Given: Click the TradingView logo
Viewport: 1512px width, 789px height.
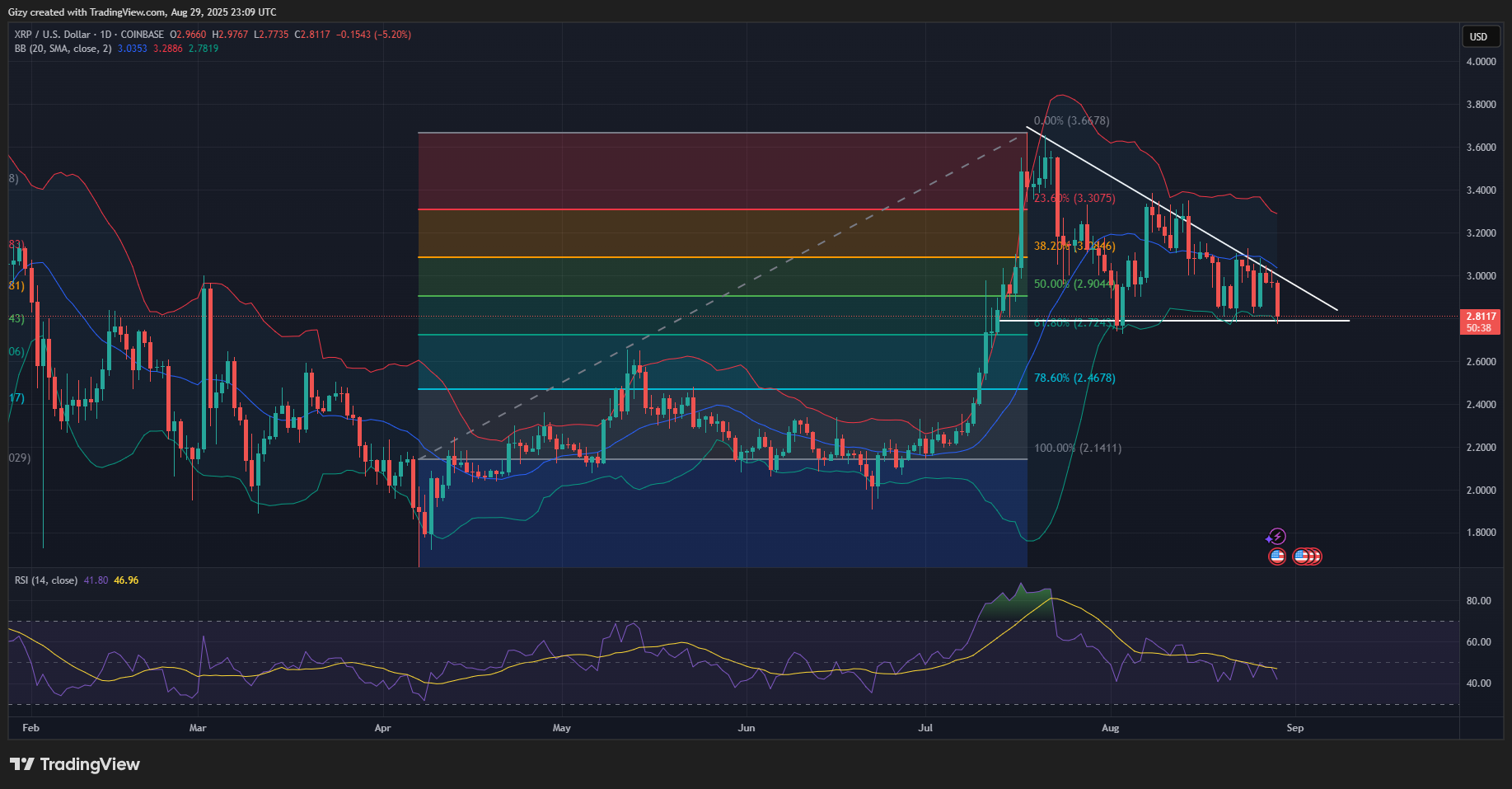Looking at the screenshot, I should (x=75, y=764).
